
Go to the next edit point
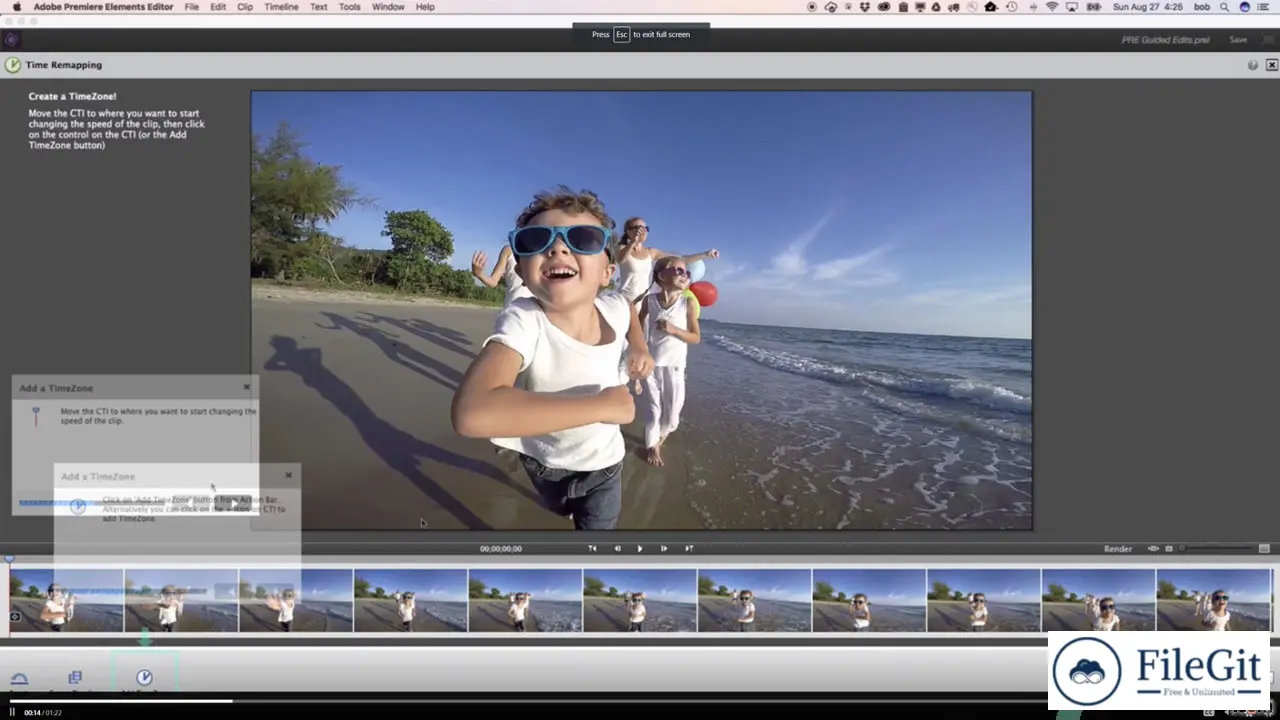(x=689, y=548)
